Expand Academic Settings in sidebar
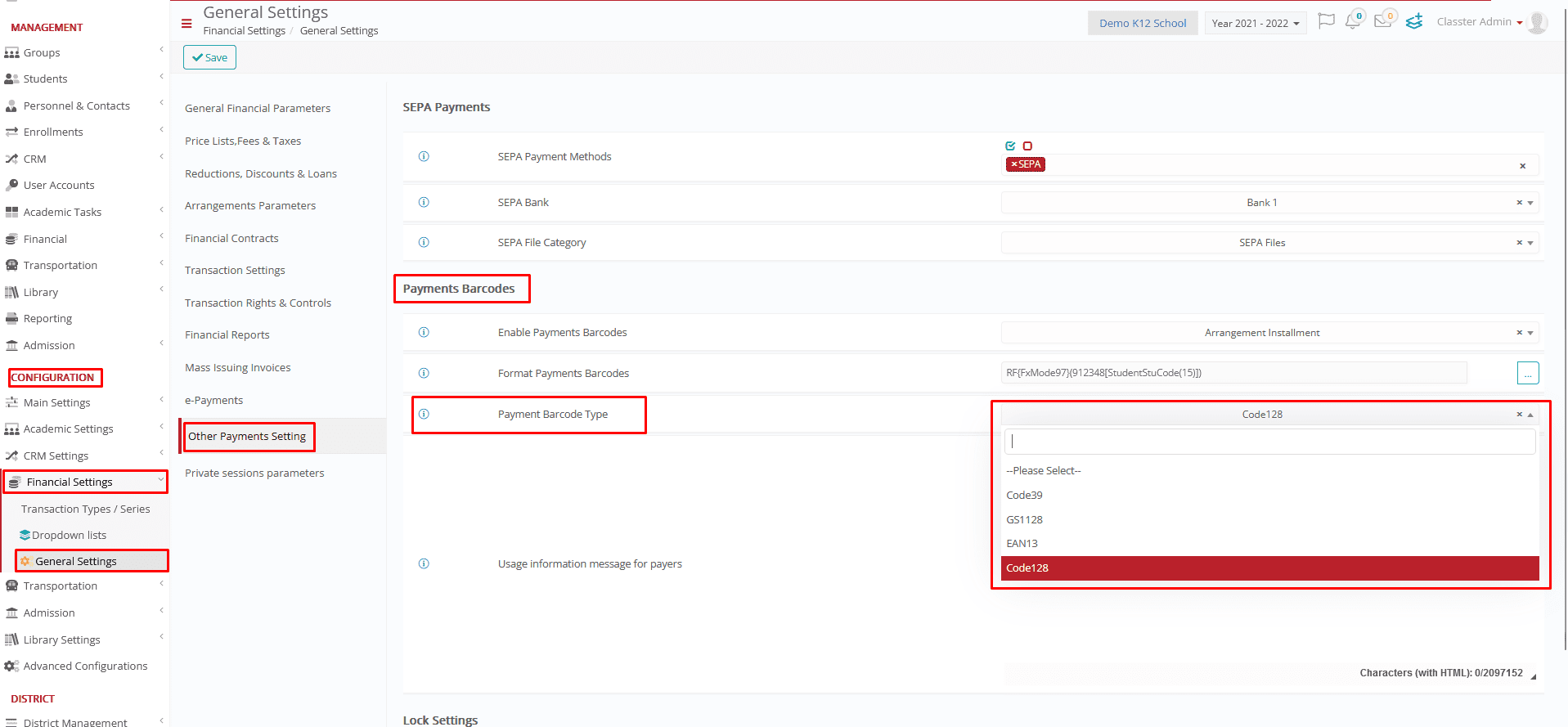This screenshot has width=1568, height=727. (84, 429)
